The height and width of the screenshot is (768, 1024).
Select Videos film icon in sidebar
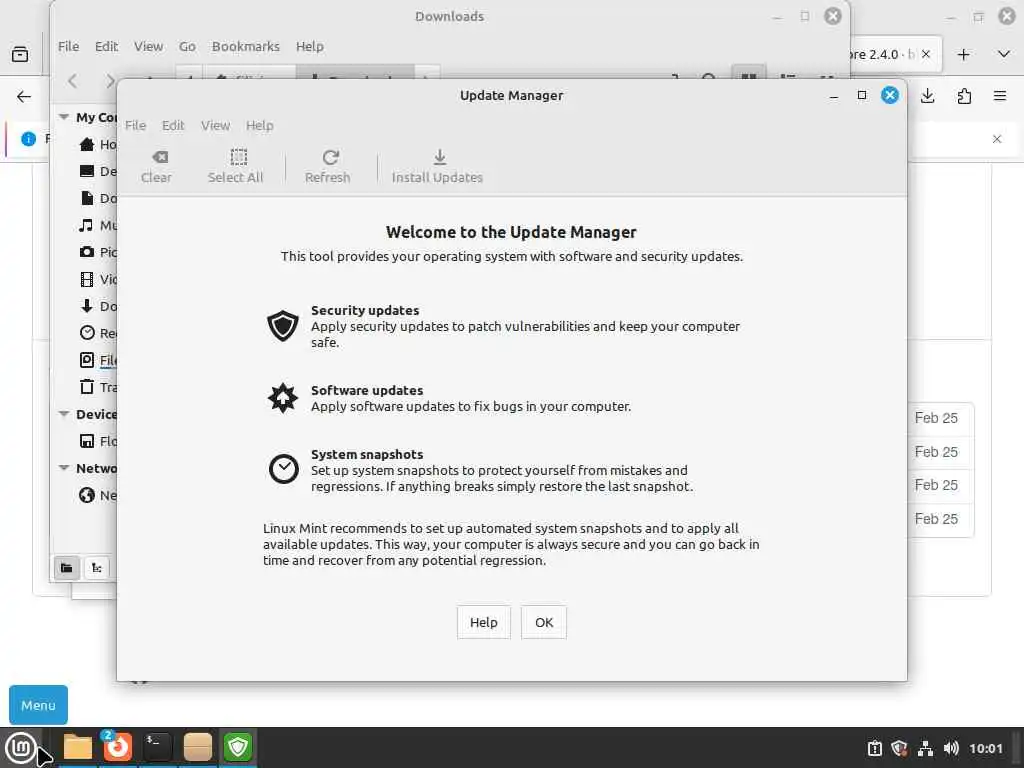87,280
